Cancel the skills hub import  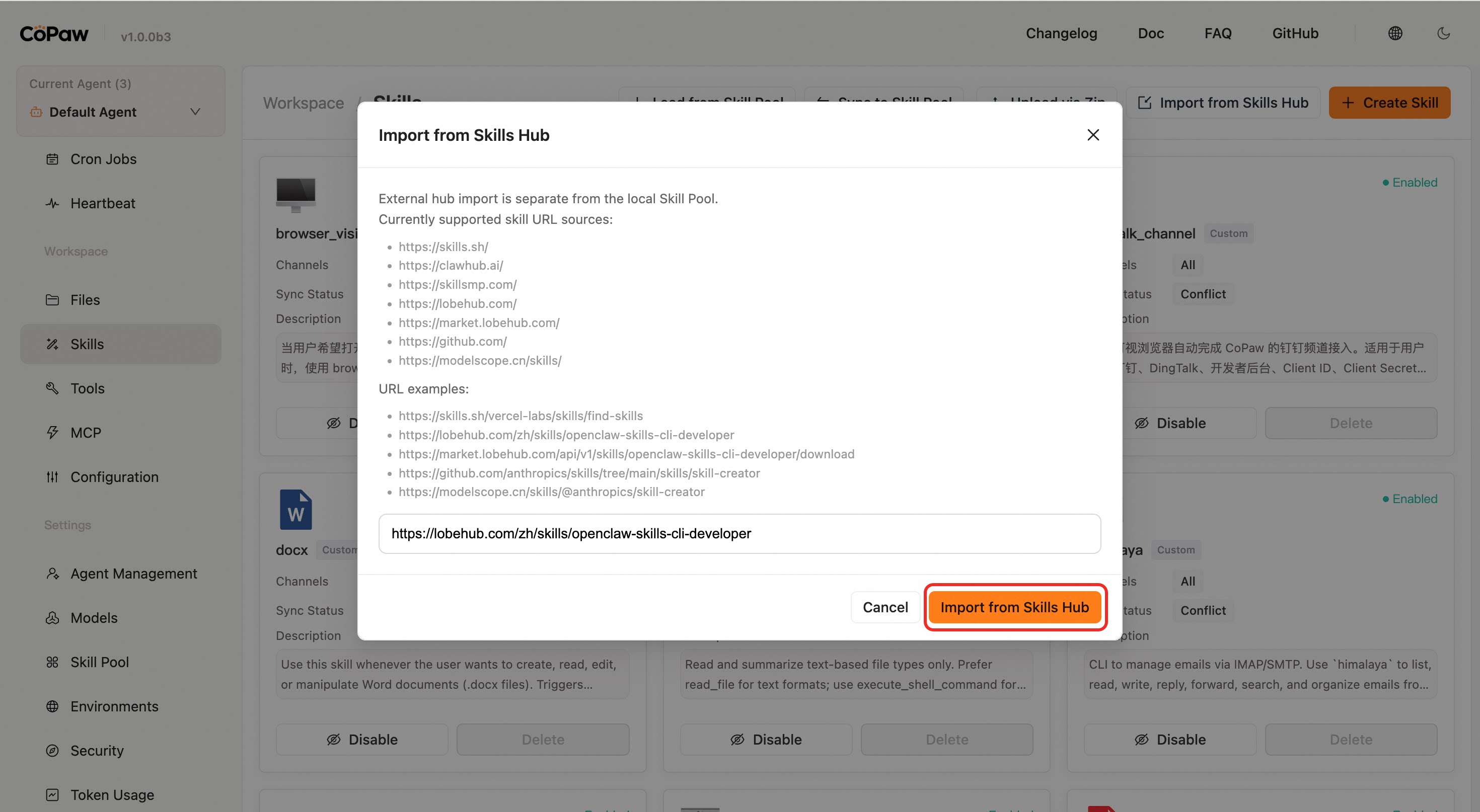(x=885, y=607)
